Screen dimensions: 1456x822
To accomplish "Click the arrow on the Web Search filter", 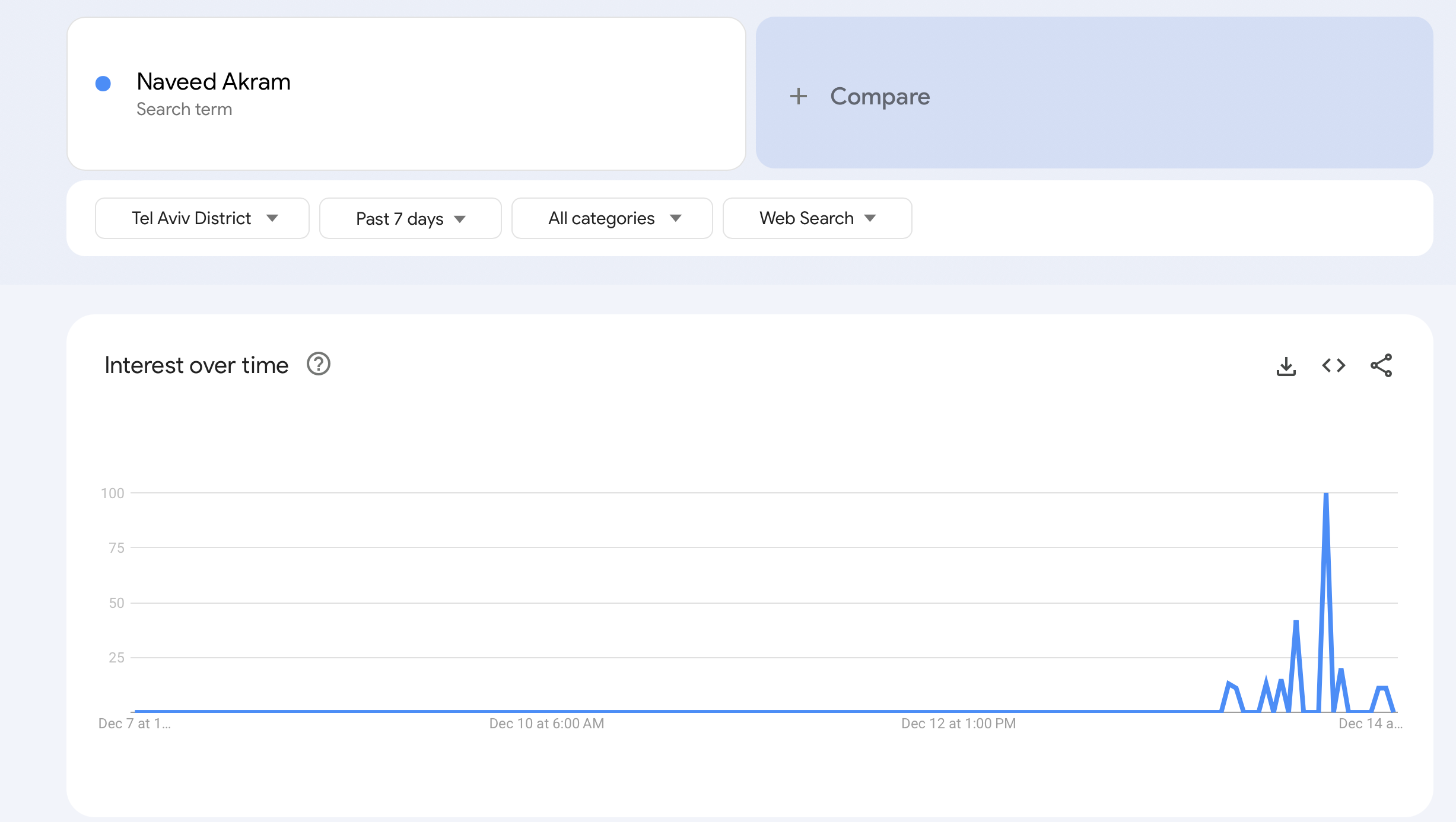I will [870, 218].
